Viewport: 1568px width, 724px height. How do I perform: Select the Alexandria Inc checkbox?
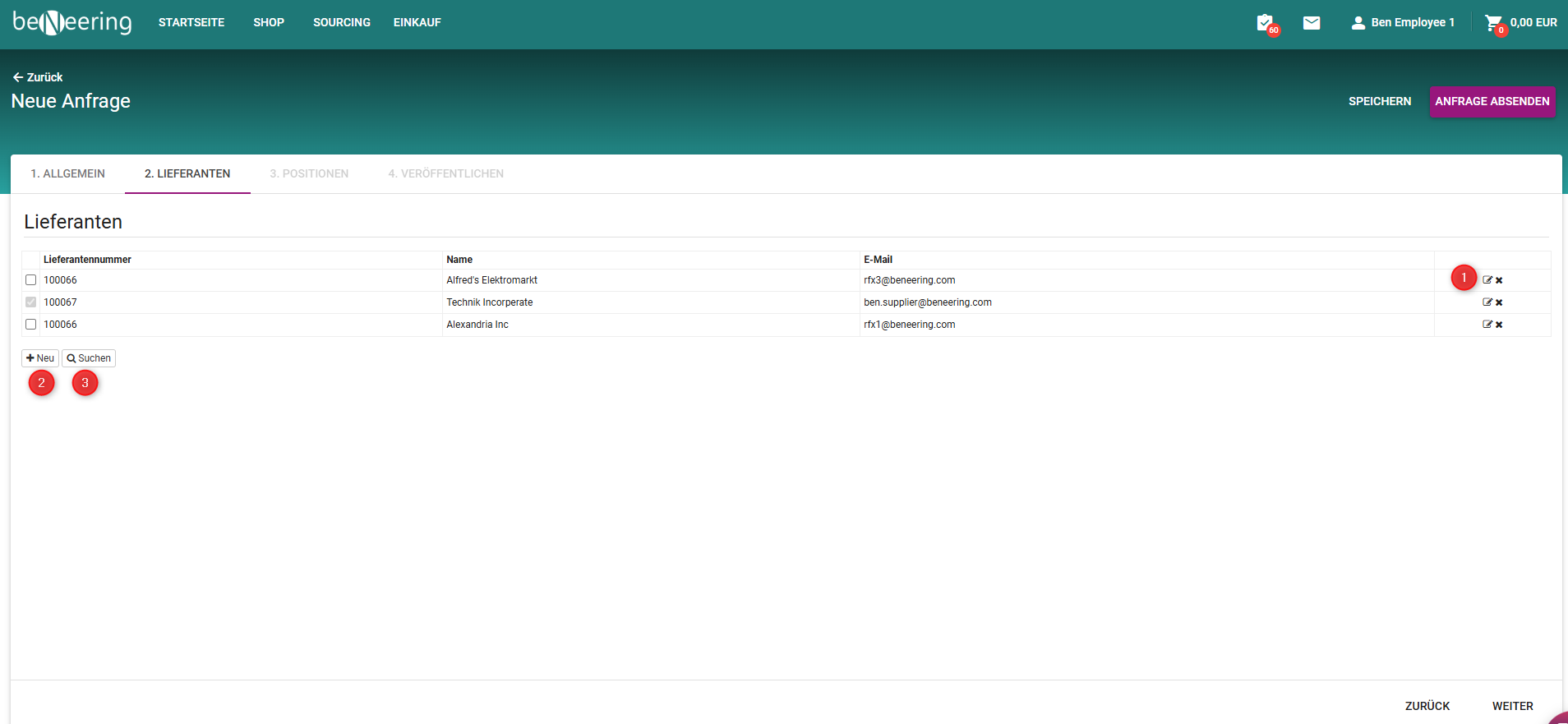31,325
